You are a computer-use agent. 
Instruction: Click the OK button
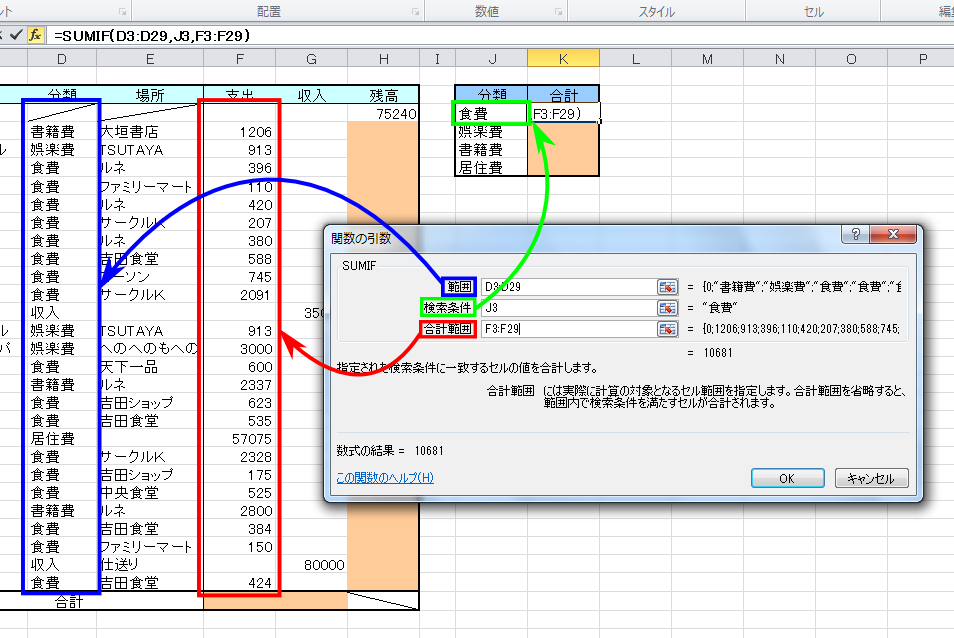coord(787,479)
